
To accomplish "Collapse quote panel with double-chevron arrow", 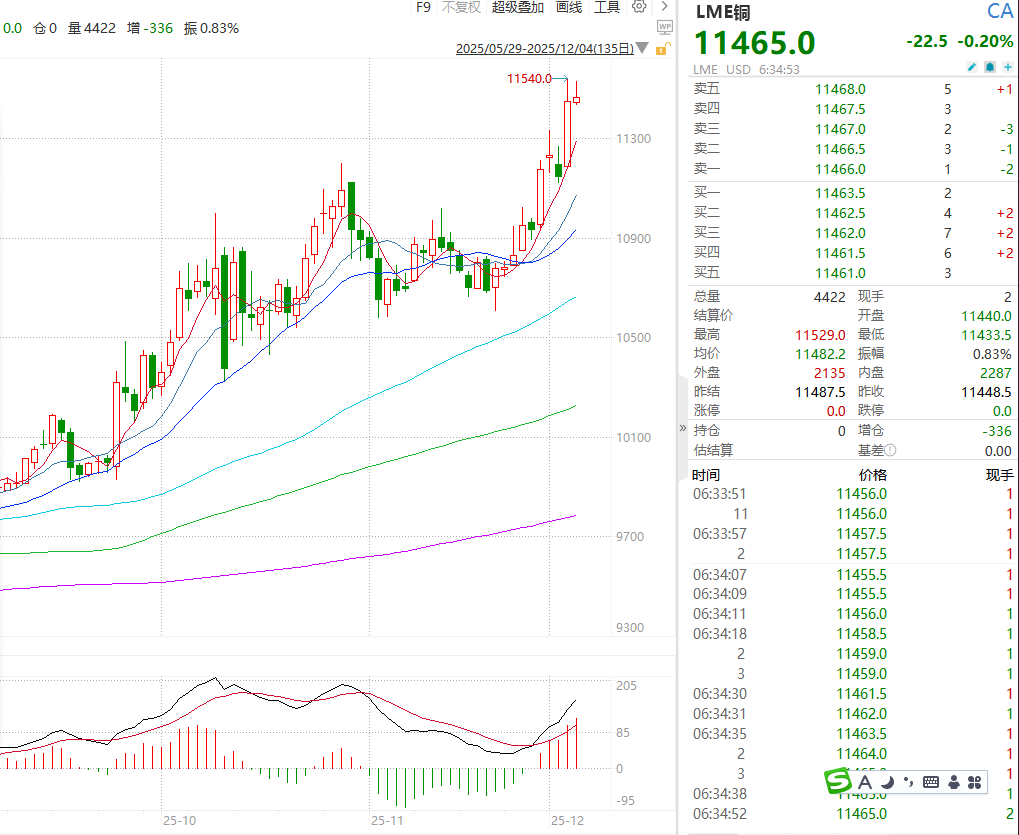I will pyautogui.click(x=683, y=429).
